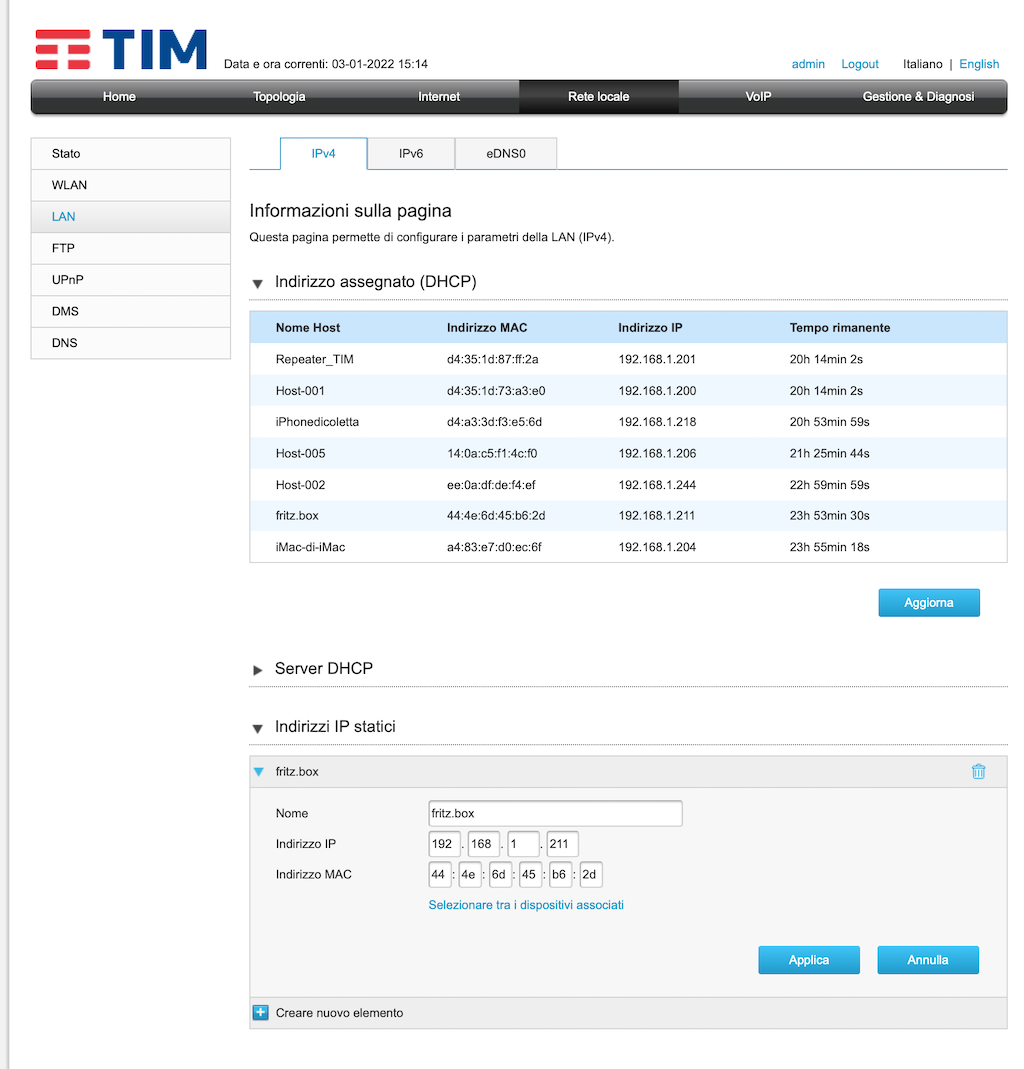The width and height of the screenshot is (1024, 1069).
Task: Open the Internet menu
Action: (x=439, y=97)
